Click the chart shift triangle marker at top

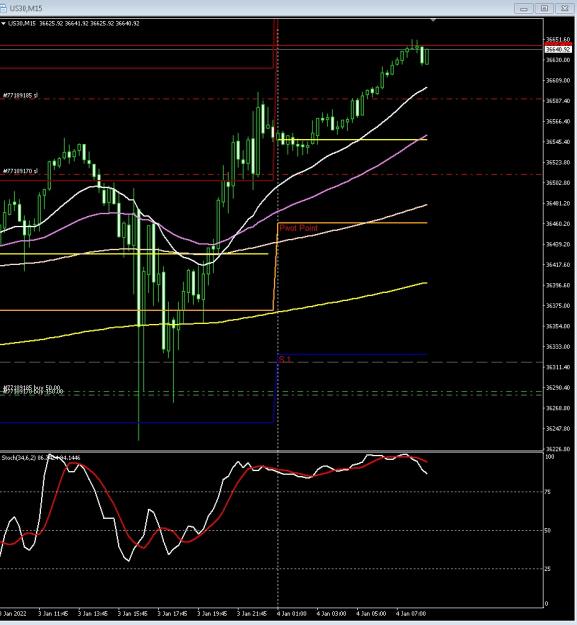click(x=433, y=20)
